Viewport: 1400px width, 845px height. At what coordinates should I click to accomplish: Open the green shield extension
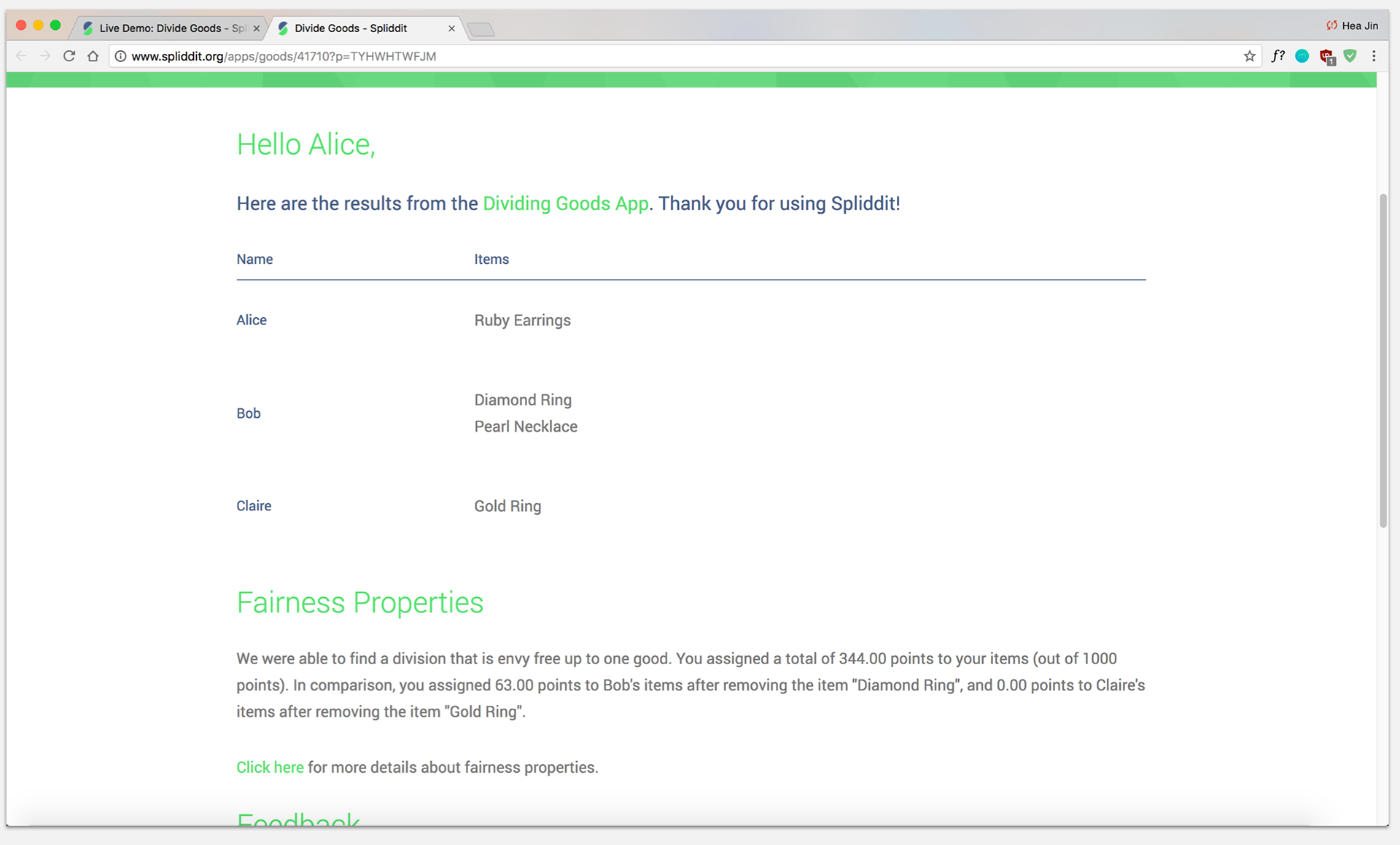(1350, 56)
